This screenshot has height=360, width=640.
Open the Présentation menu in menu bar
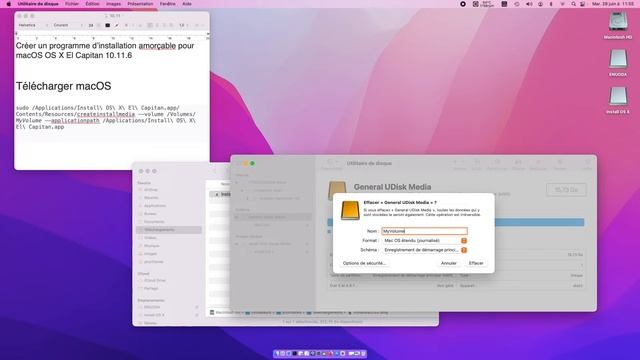(140, 4)
